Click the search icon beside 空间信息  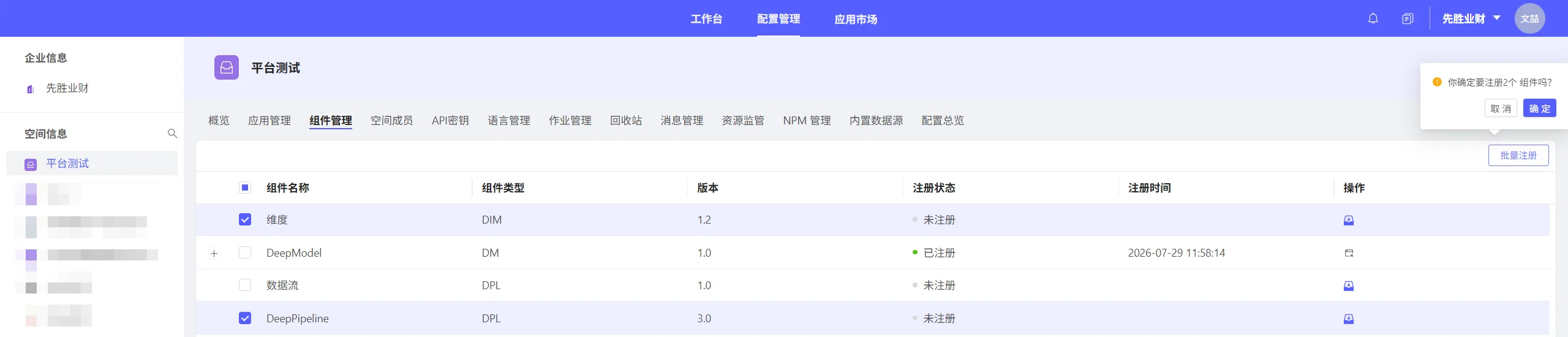[172, 134]
